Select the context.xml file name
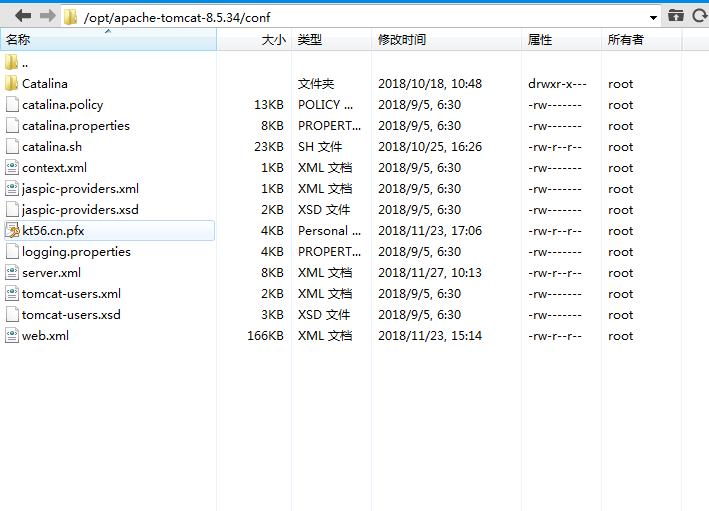 point(54,168)
